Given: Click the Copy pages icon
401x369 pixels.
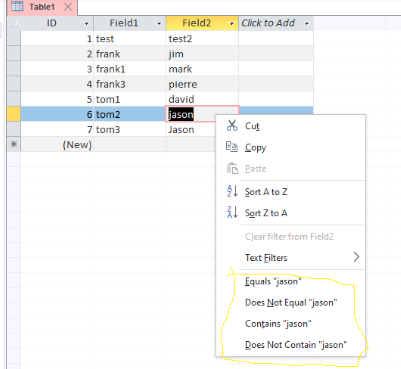Looking at the screenshot, I should (x=232, y=147).
